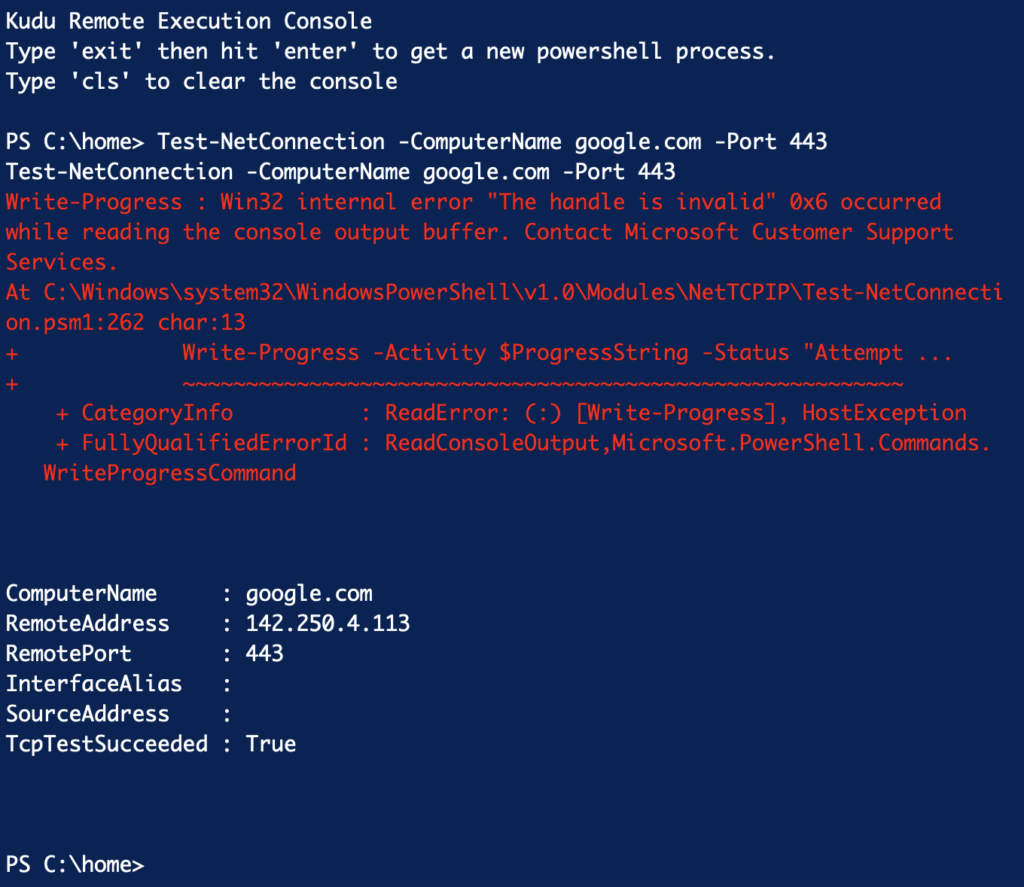Screen dimensions: 1024x887
Task: Click the ComputerName value google.com in results
Action: [309, 594]
